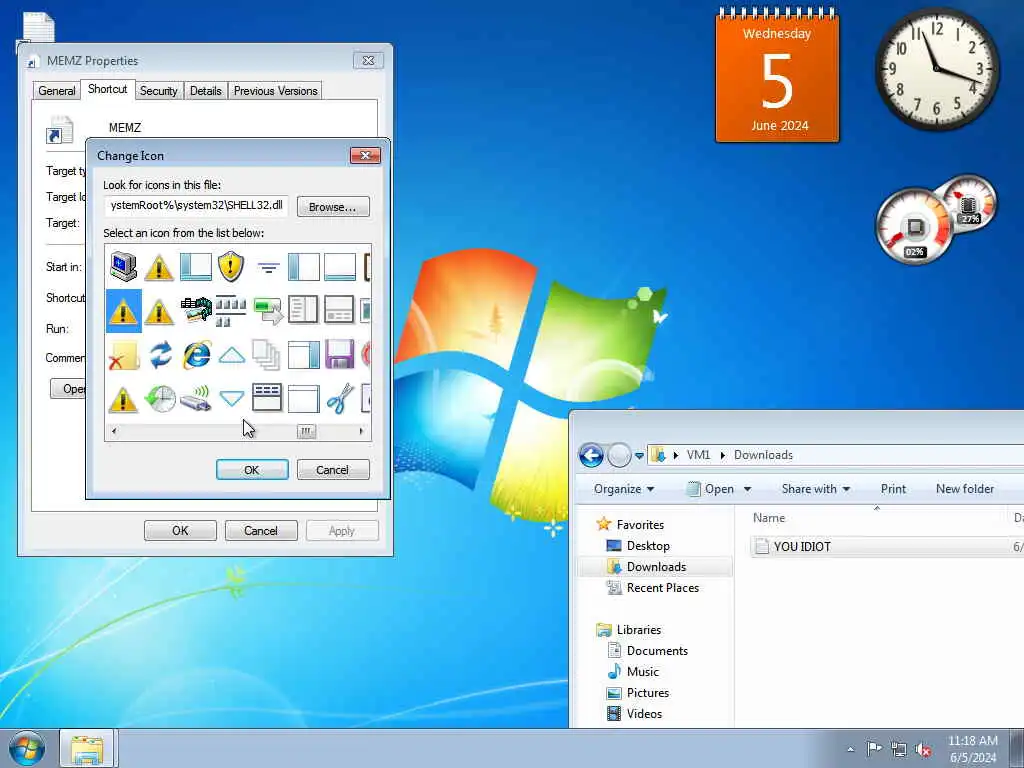Click the icon list horizontal scrollbar thumb

pos(306,431)
